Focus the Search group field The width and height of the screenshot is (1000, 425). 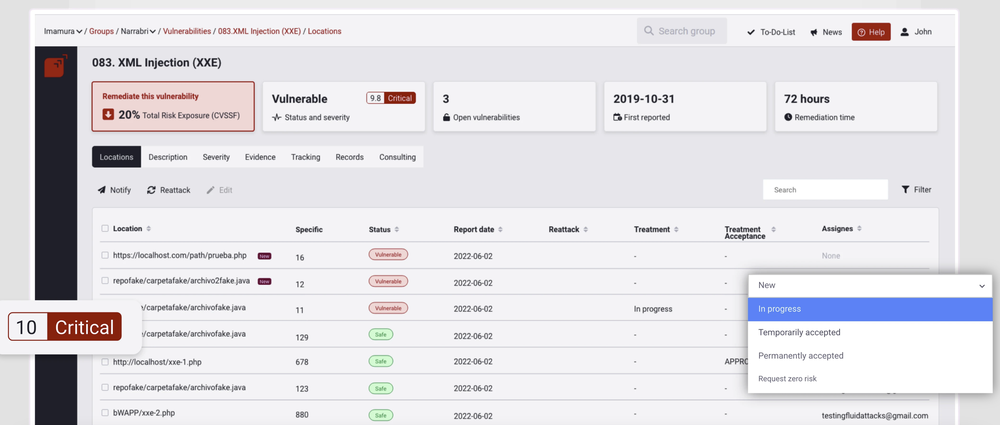(682, 31)
